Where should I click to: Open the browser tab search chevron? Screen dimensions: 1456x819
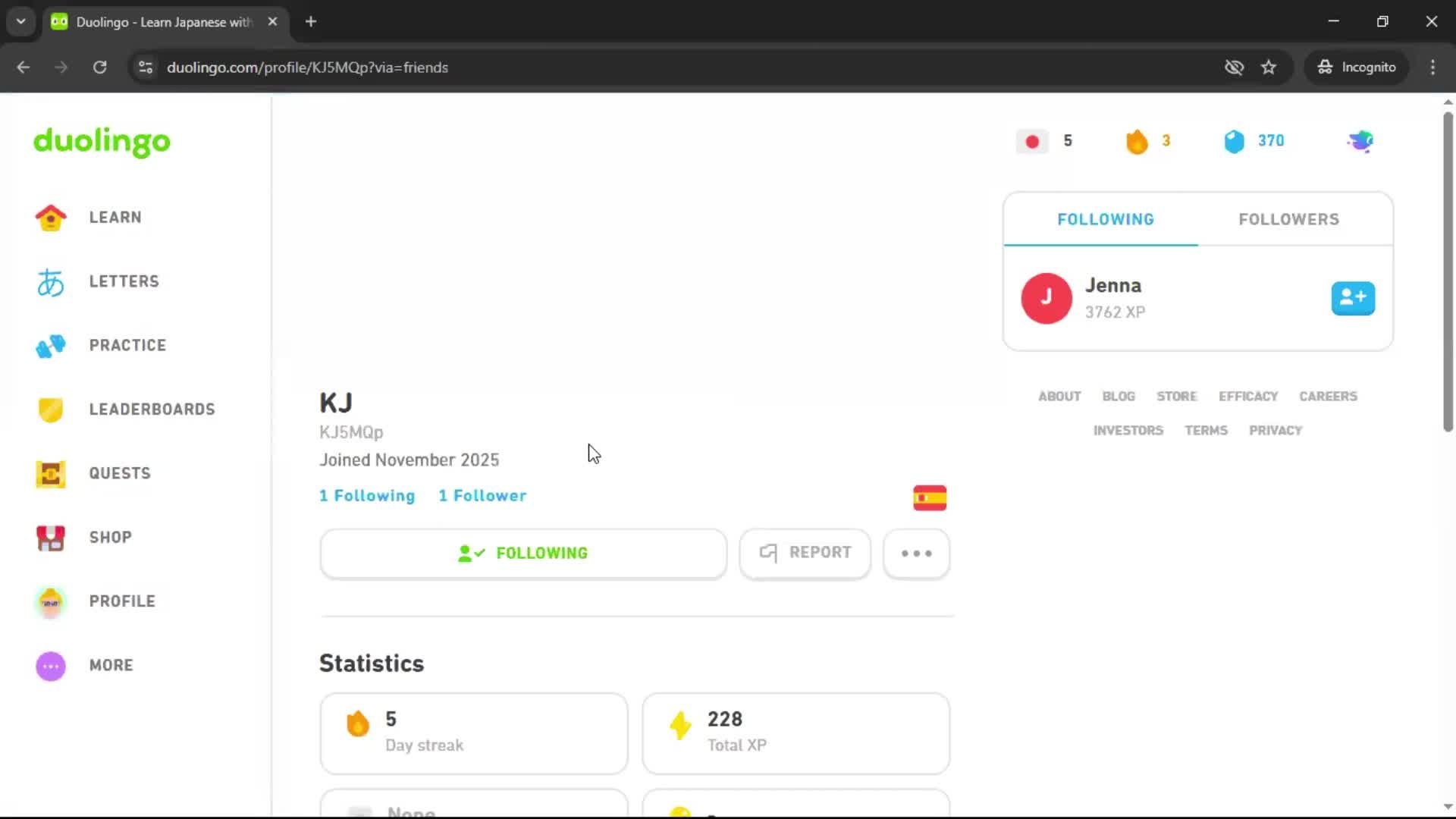click(20, 21)
